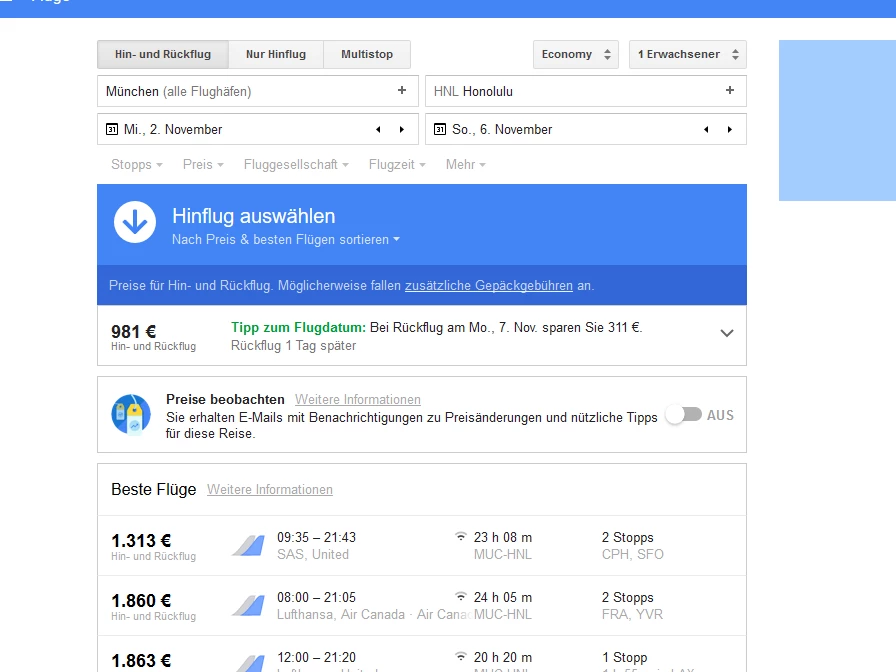Open the Mehr filter dropdown
896x672 pixels.
click(466, 165)
